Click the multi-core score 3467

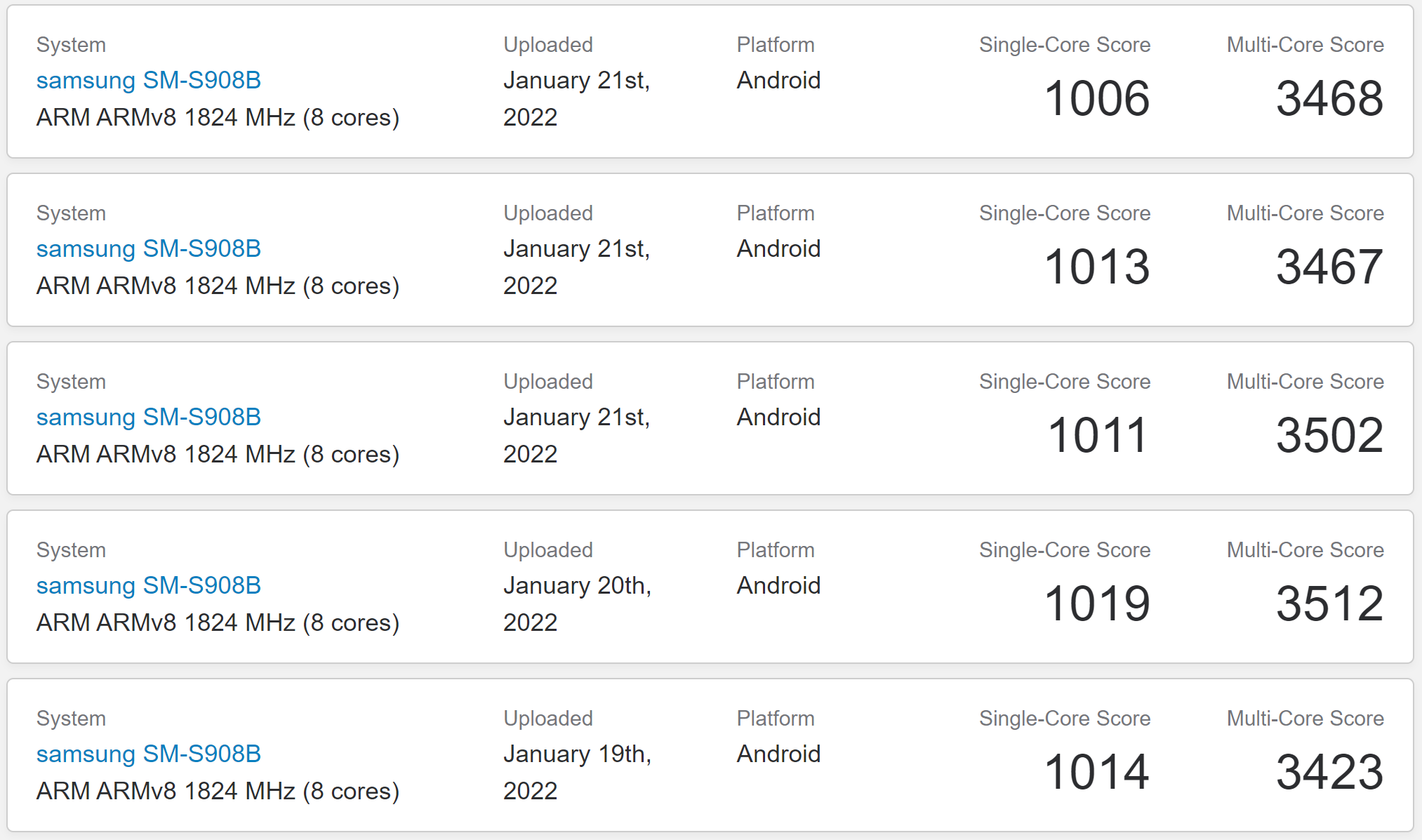pos(1329,267)
